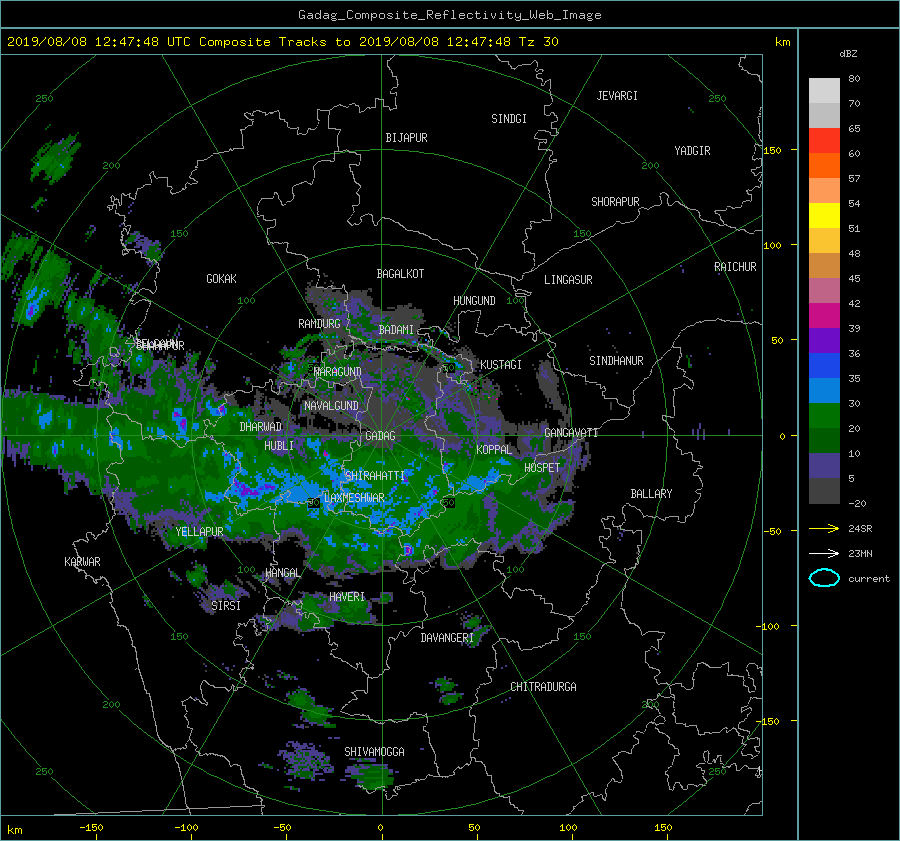Viewport: 900px width, 841px height.
Task: Select the magenta 42 dBZ color swatch
Action: (824, 315)
